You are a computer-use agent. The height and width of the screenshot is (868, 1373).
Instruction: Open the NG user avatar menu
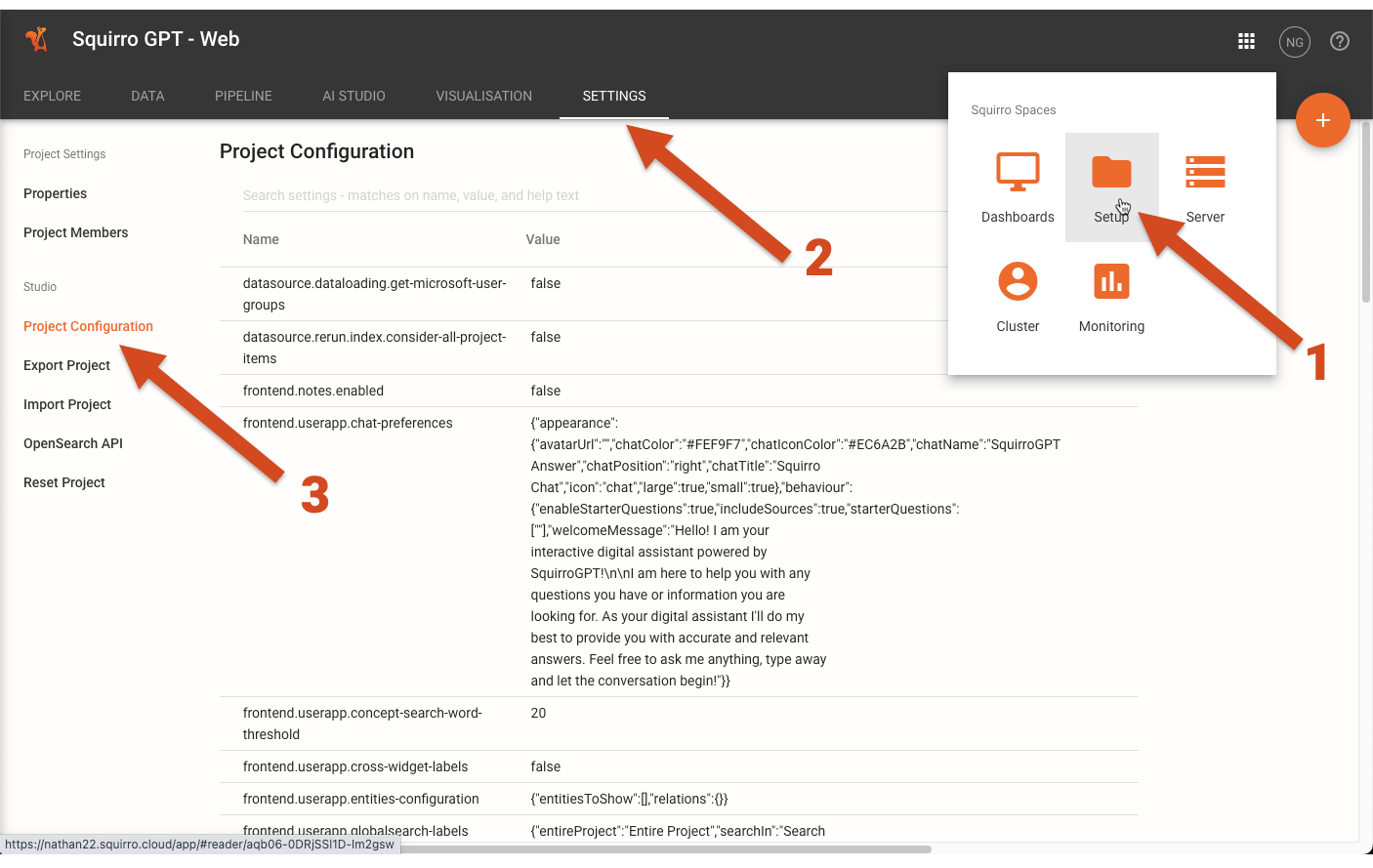pos(1295,42)
